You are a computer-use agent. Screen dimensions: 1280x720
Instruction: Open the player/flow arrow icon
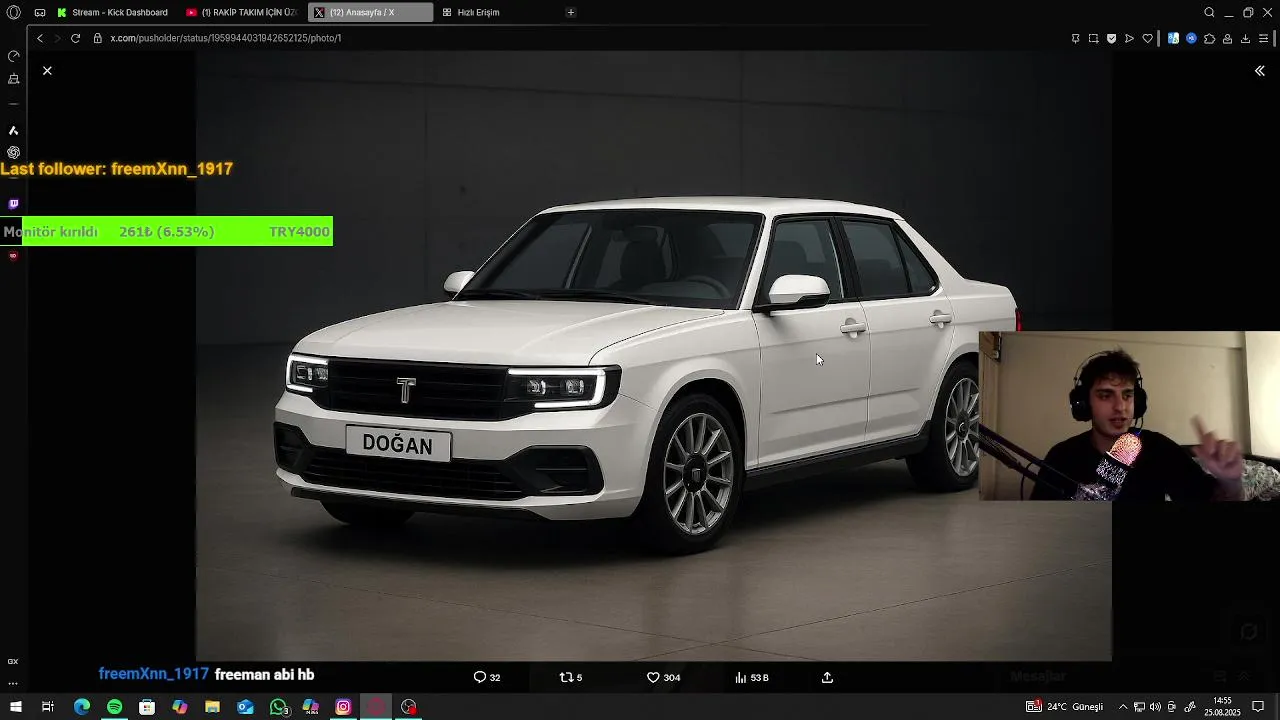click(x=1129, y=38)
